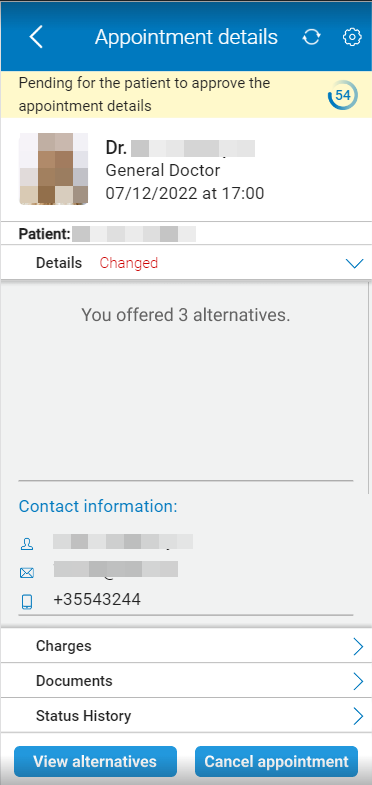
Task: Go back using the header arrow
Action: (36, 37)
